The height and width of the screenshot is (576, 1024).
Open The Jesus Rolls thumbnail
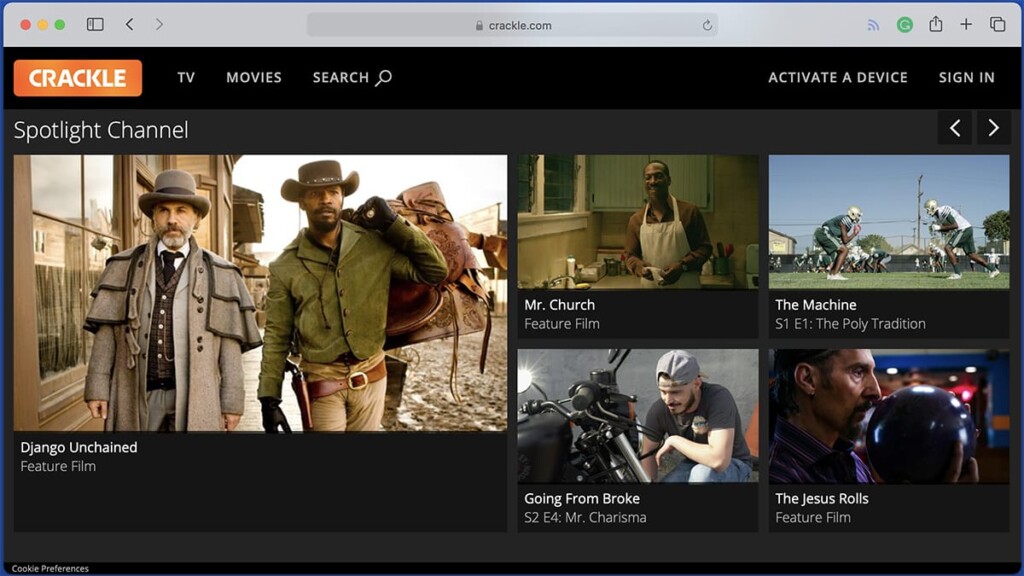(889, 416)
